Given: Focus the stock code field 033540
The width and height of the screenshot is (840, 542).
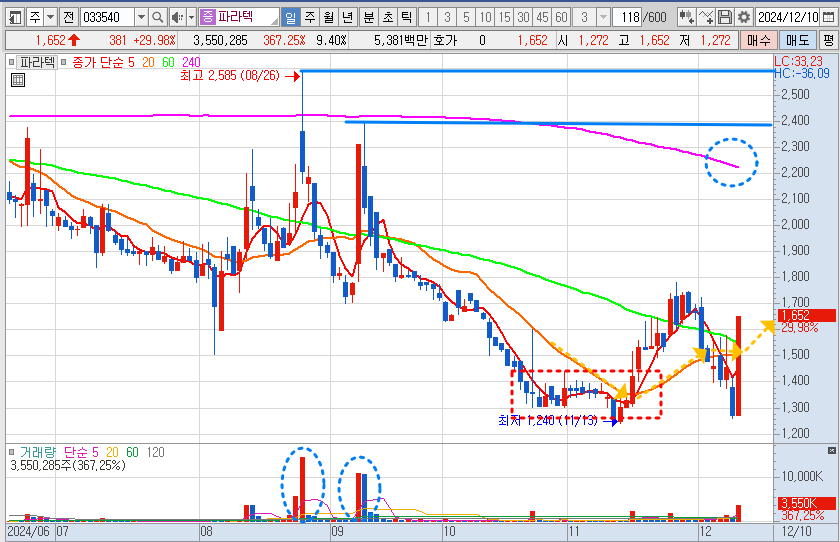Looking at the screenshot, I should [107, 18].
